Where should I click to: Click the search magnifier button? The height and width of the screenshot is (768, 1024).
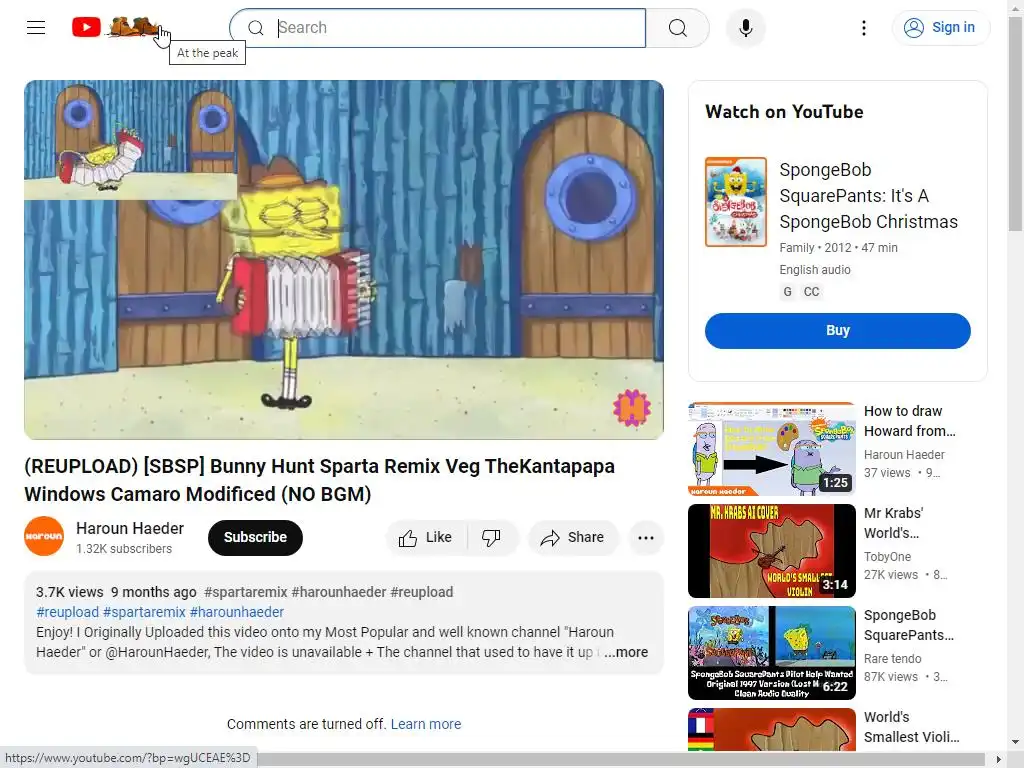point(677,28)
